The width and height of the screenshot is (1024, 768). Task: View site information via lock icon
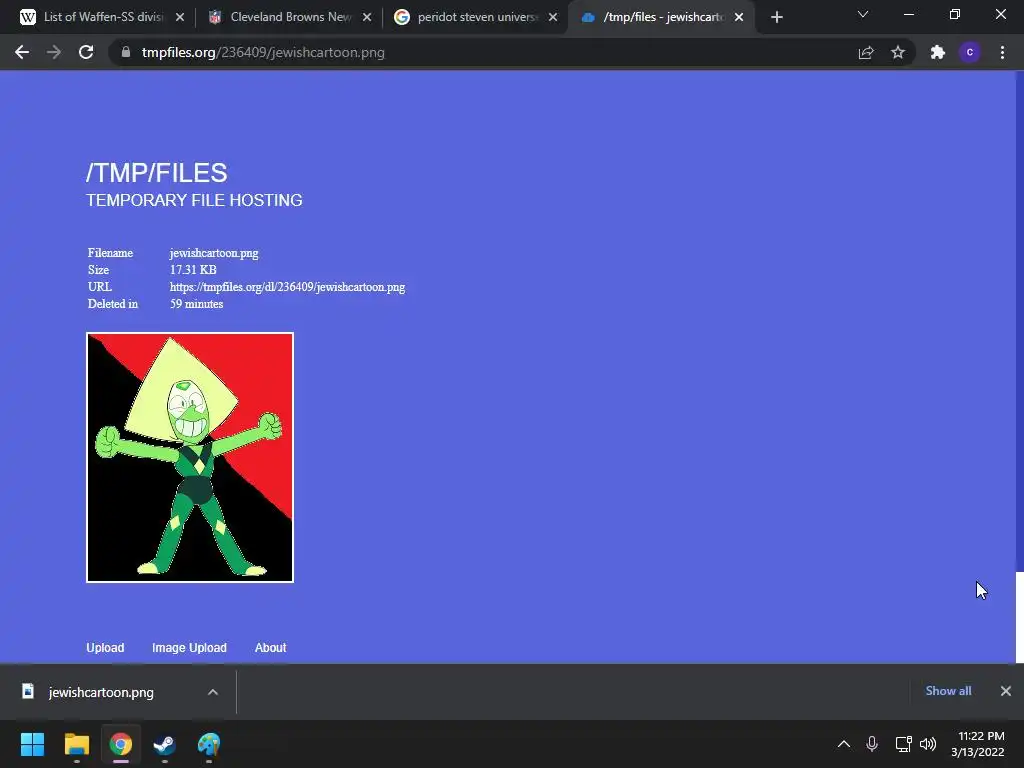(x=126, y=52)
